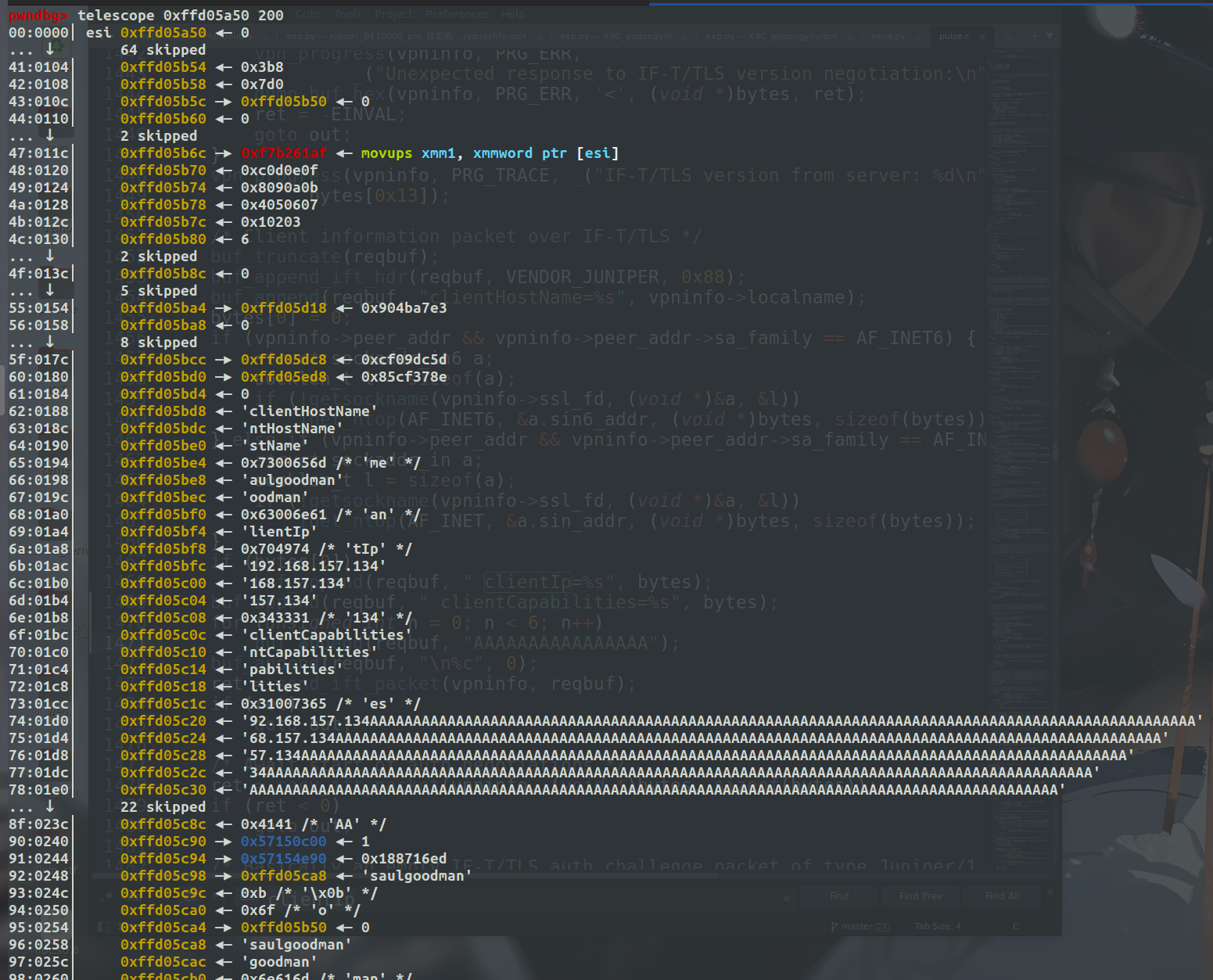
Task: Click the '22 skipped' line
Action: [163, 807]
